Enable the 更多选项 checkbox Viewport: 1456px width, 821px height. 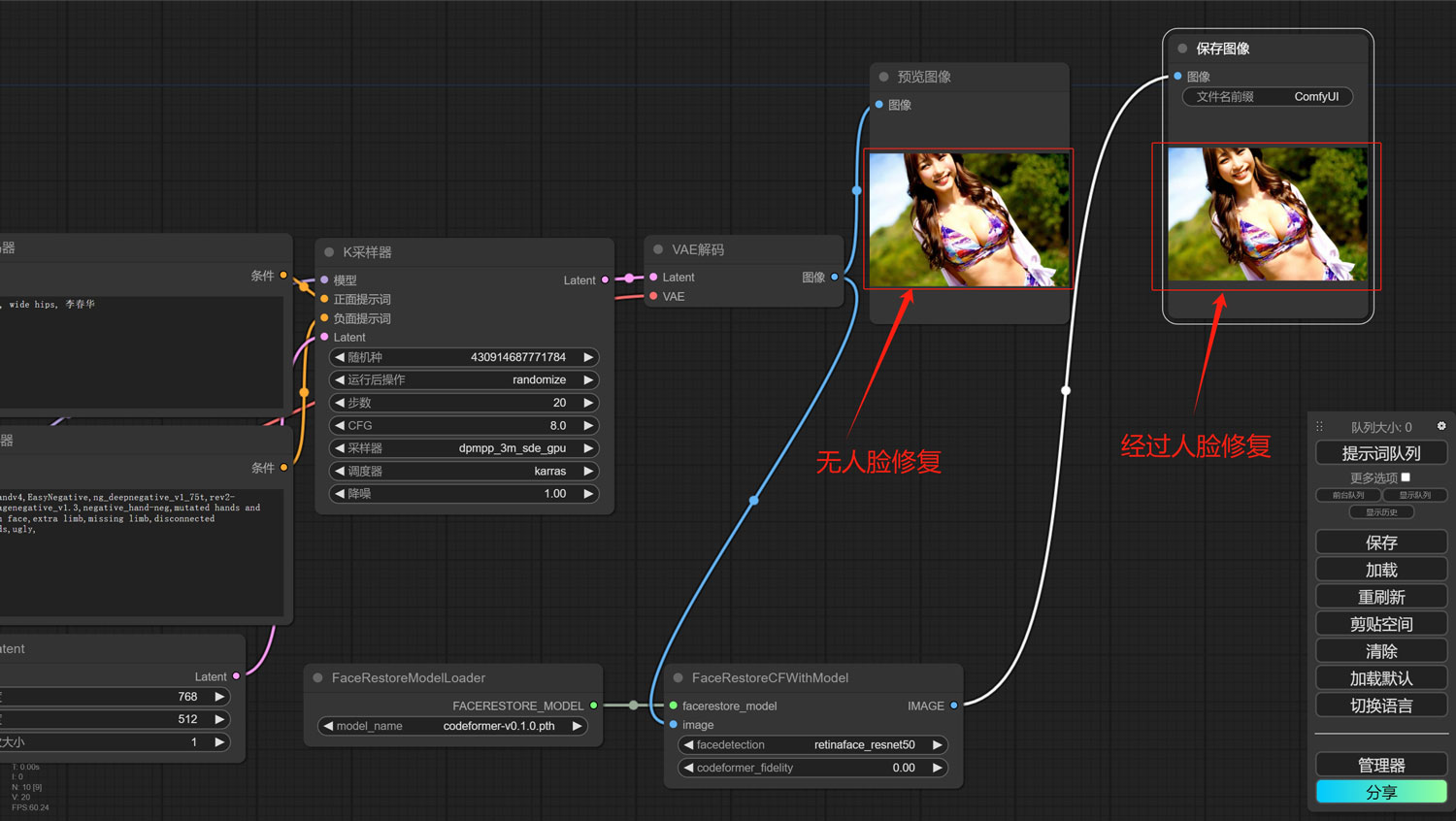coord(1406,477)
